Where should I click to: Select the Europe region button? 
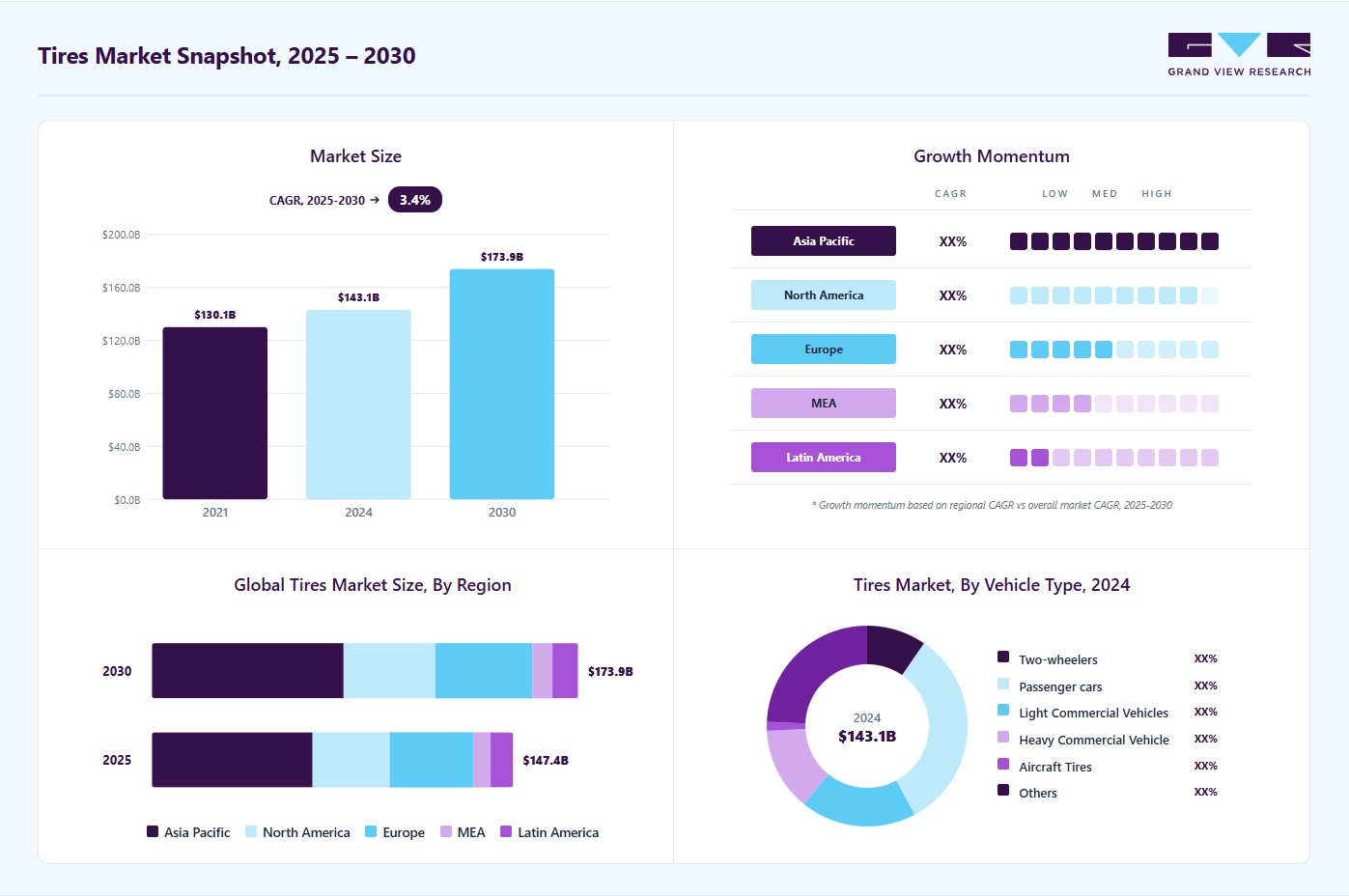[824, 350]
